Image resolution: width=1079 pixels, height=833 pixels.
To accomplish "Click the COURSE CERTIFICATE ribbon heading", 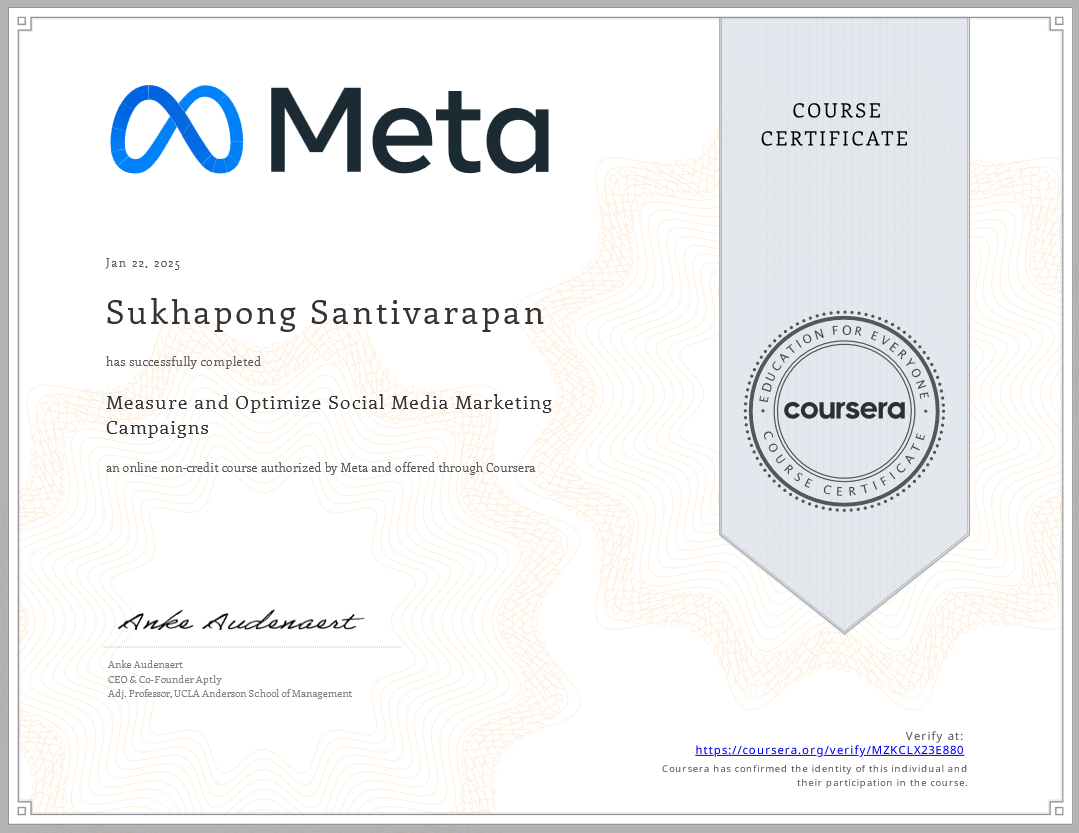I will [834, 125].
